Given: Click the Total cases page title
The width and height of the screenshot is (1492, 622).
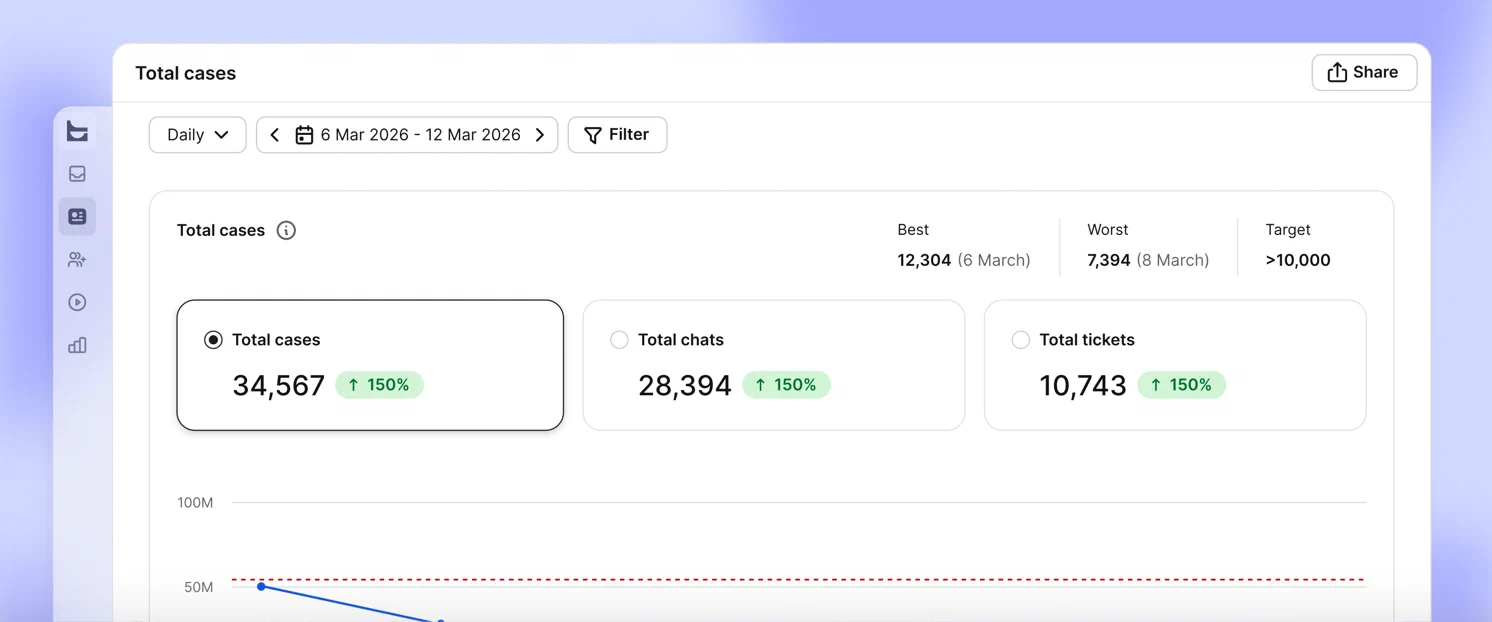Looking at the screenshot, I should point(186,73).
